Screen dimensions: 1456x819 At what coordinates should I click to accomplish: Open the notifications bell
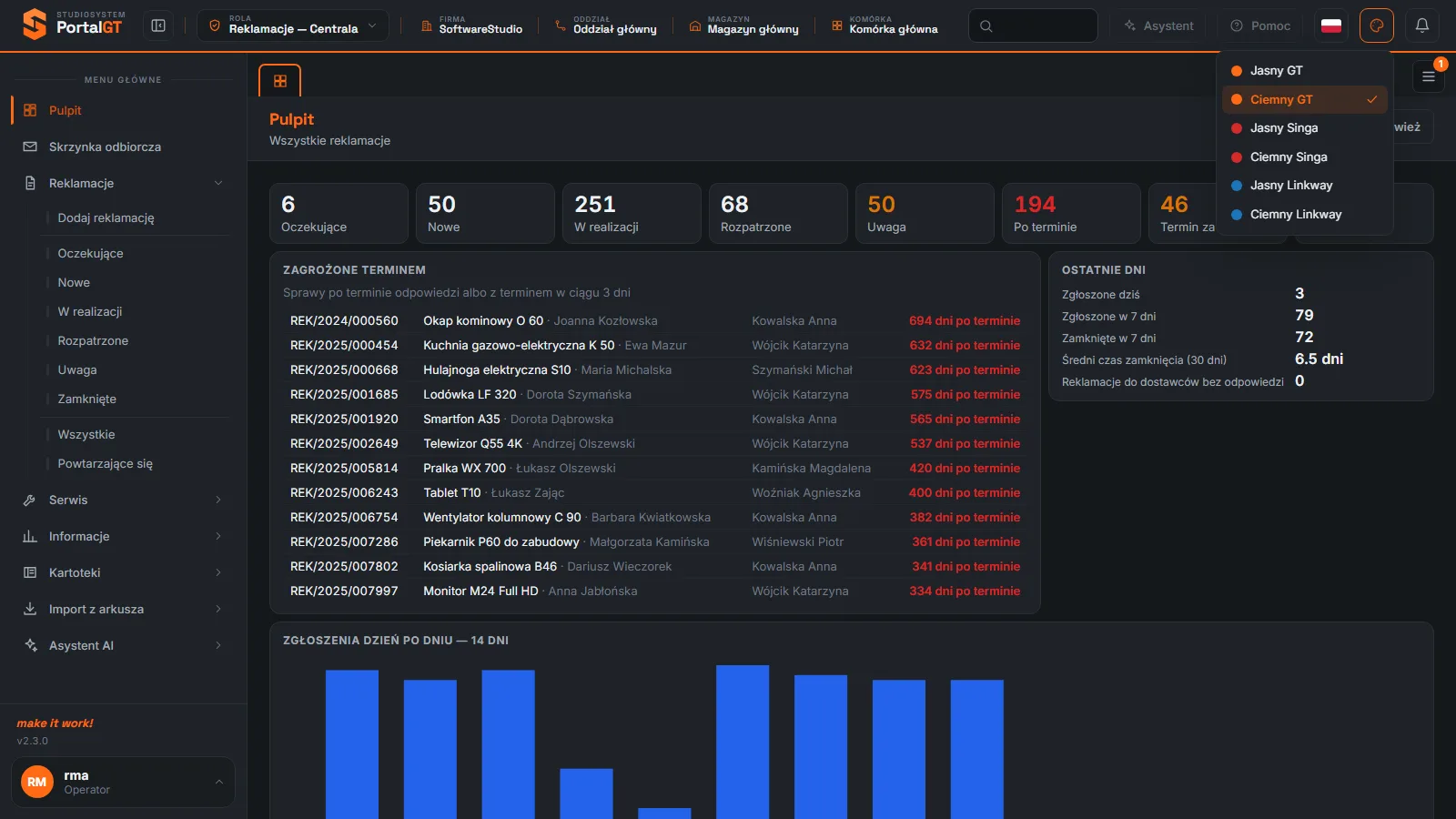1421,25
